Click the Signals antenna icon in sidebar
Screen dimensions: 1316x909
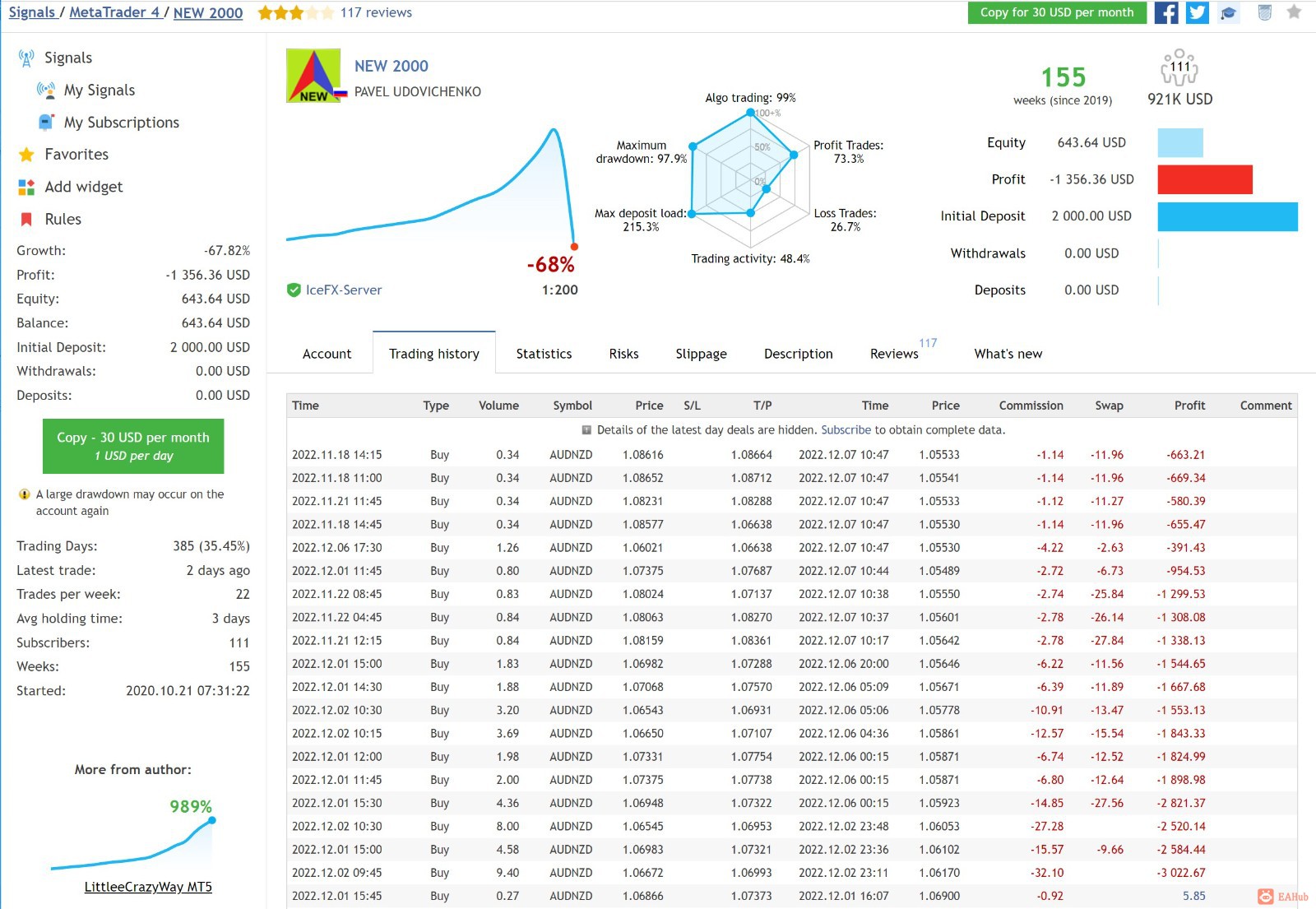click(26, 58)
